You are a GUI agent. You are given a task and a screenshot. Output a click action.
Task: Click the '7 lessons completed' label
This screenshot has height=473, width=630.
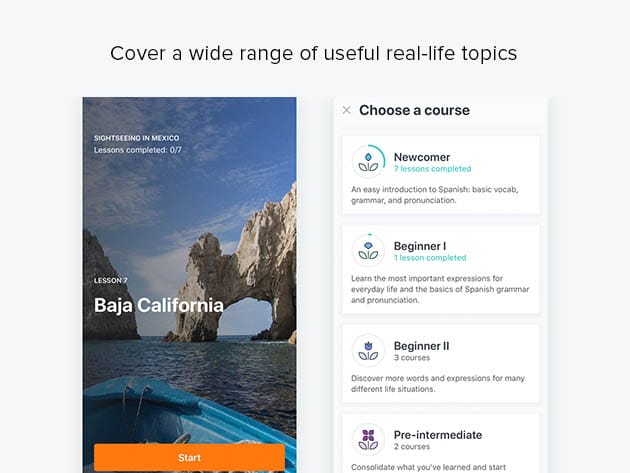coord(432,169)
